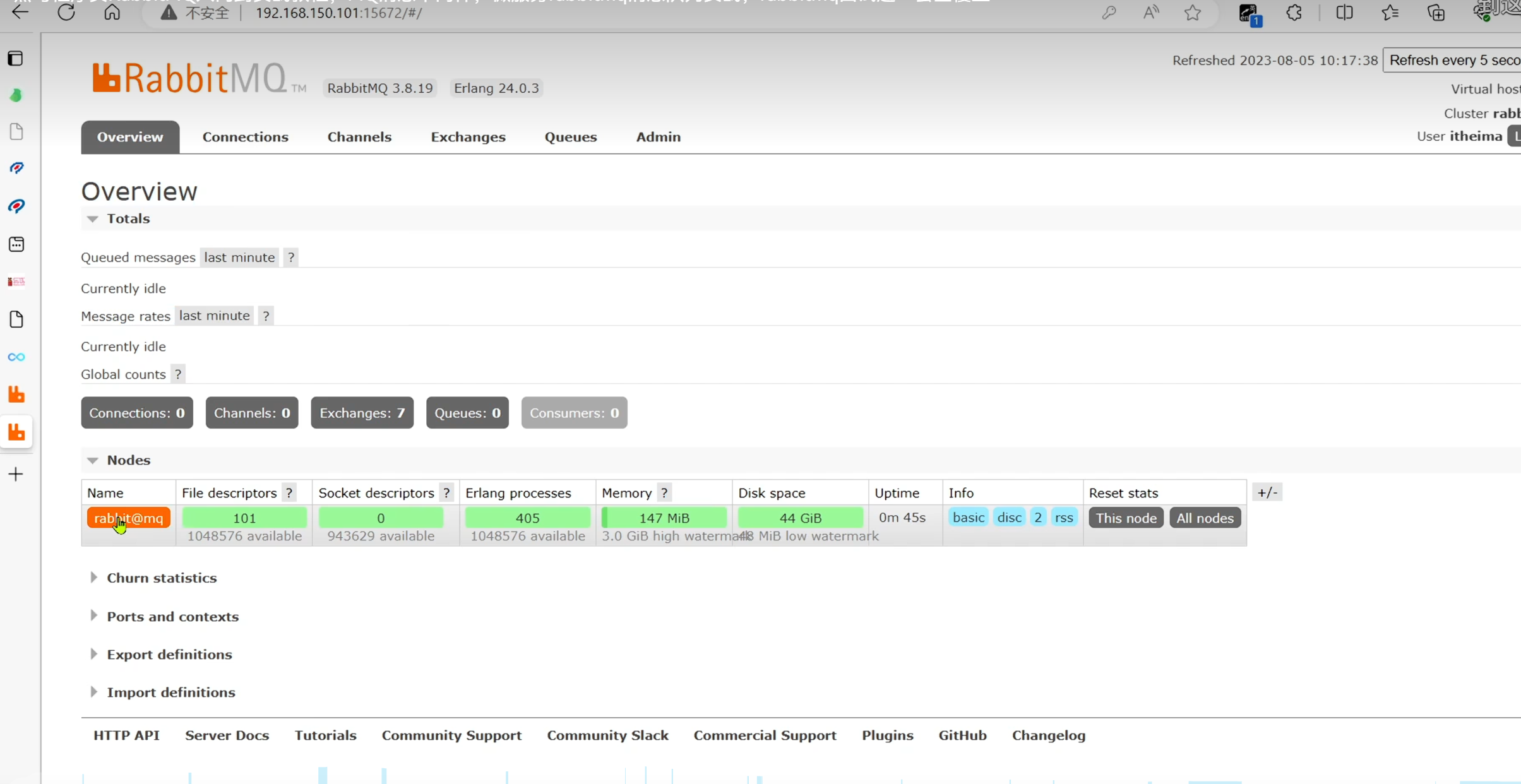Click the browser refresh icon
Image resolution: width=1521 pixels, height=784 pixels.
point(66,13)
